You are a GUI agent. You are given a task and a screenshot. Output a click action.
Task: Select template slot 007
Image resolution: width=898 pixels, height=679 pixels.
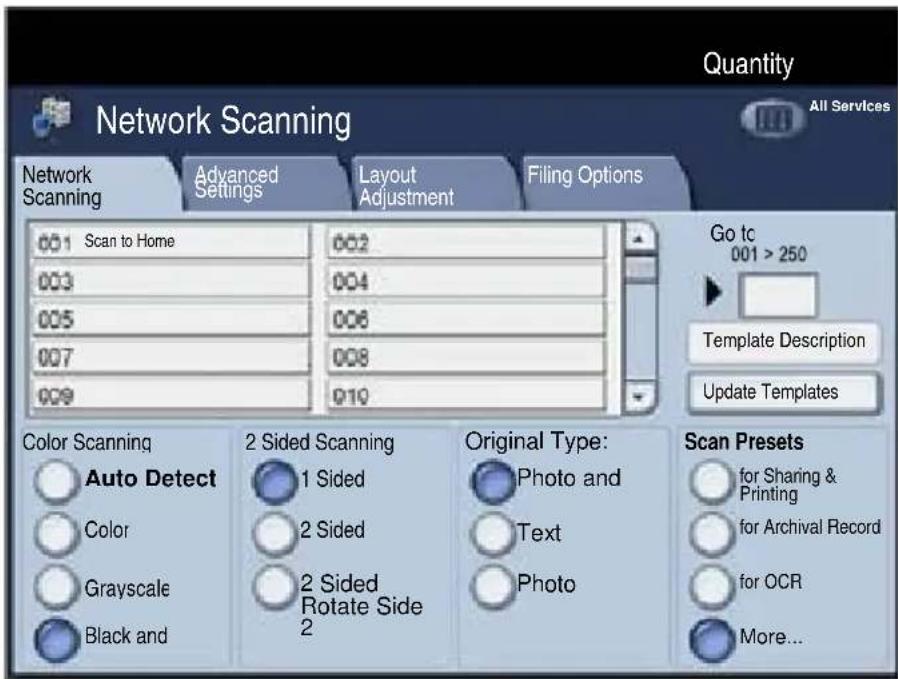coord(171,357)
